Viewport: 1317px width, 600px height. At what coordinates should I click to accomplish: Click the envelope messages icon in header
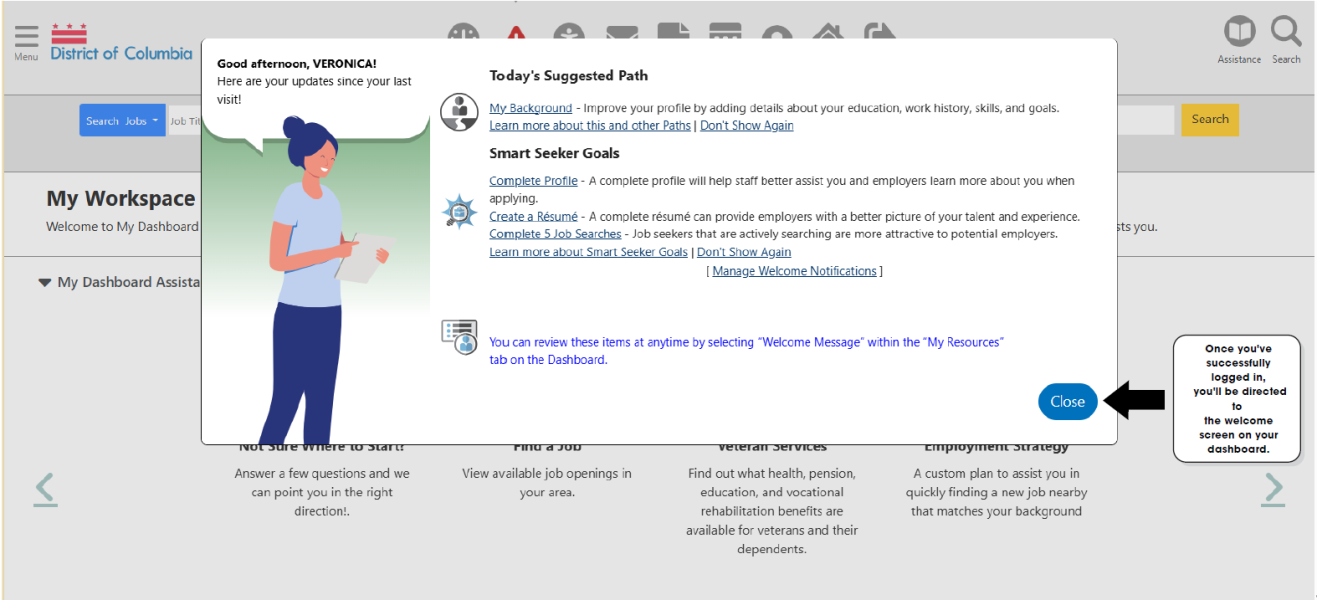click(x=622, y=32)
